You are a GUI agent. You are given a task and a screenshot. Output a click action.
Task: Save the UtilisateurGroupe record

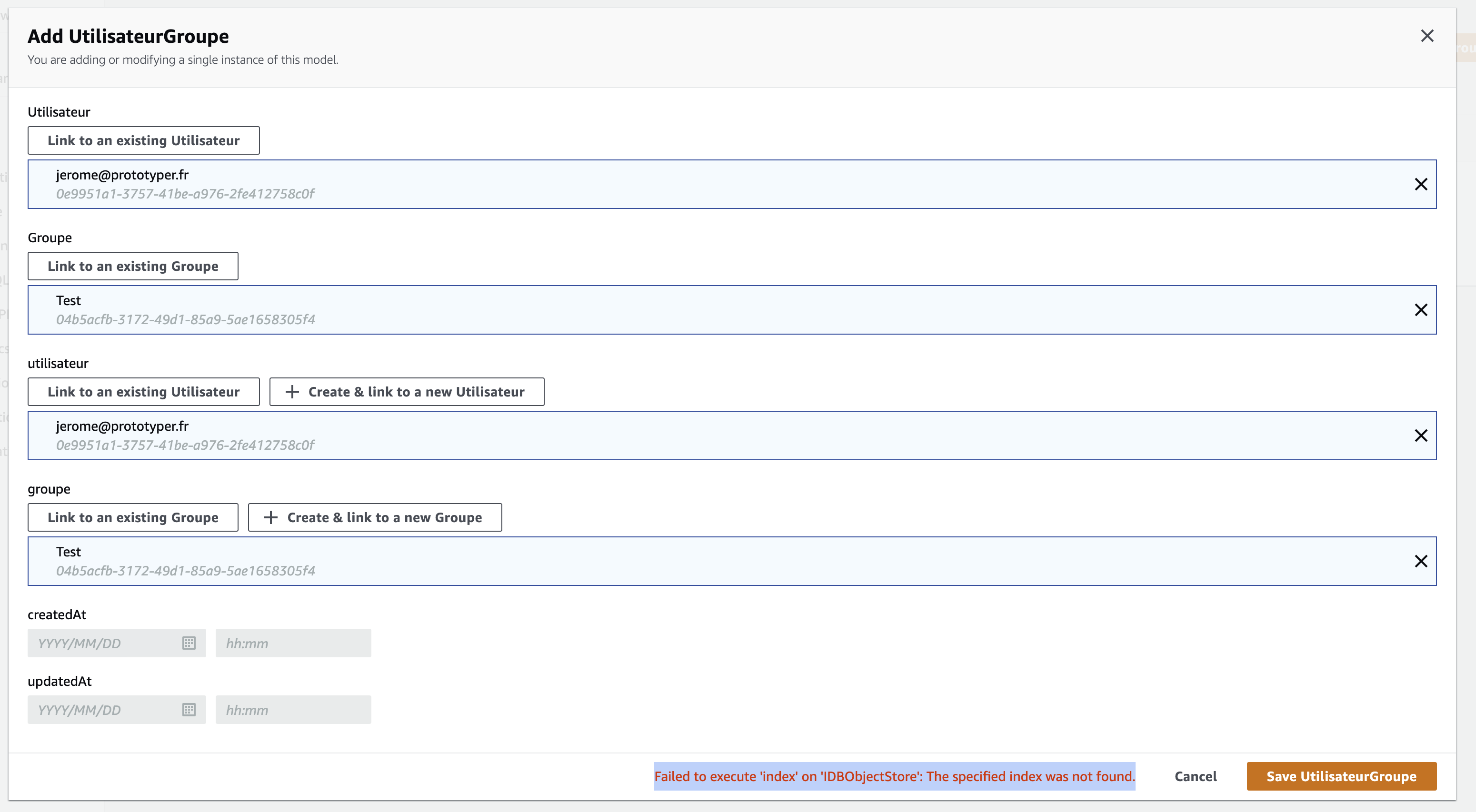click(x=1341, y=776)
